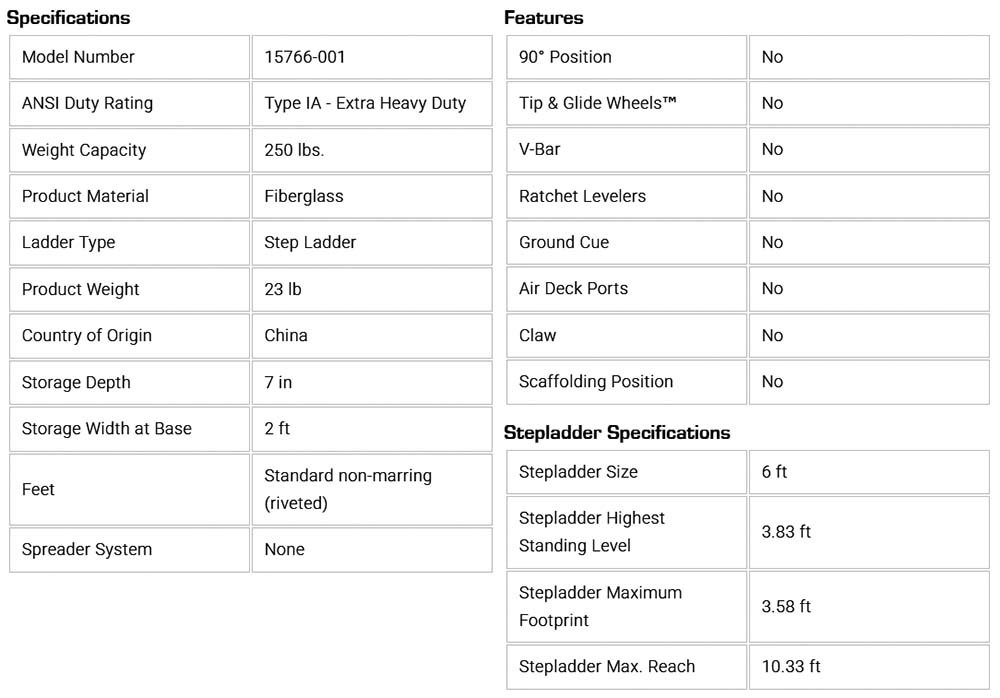1000x698 pixels.
Task: Click the Country of Origin label
Action: (87, 335)
